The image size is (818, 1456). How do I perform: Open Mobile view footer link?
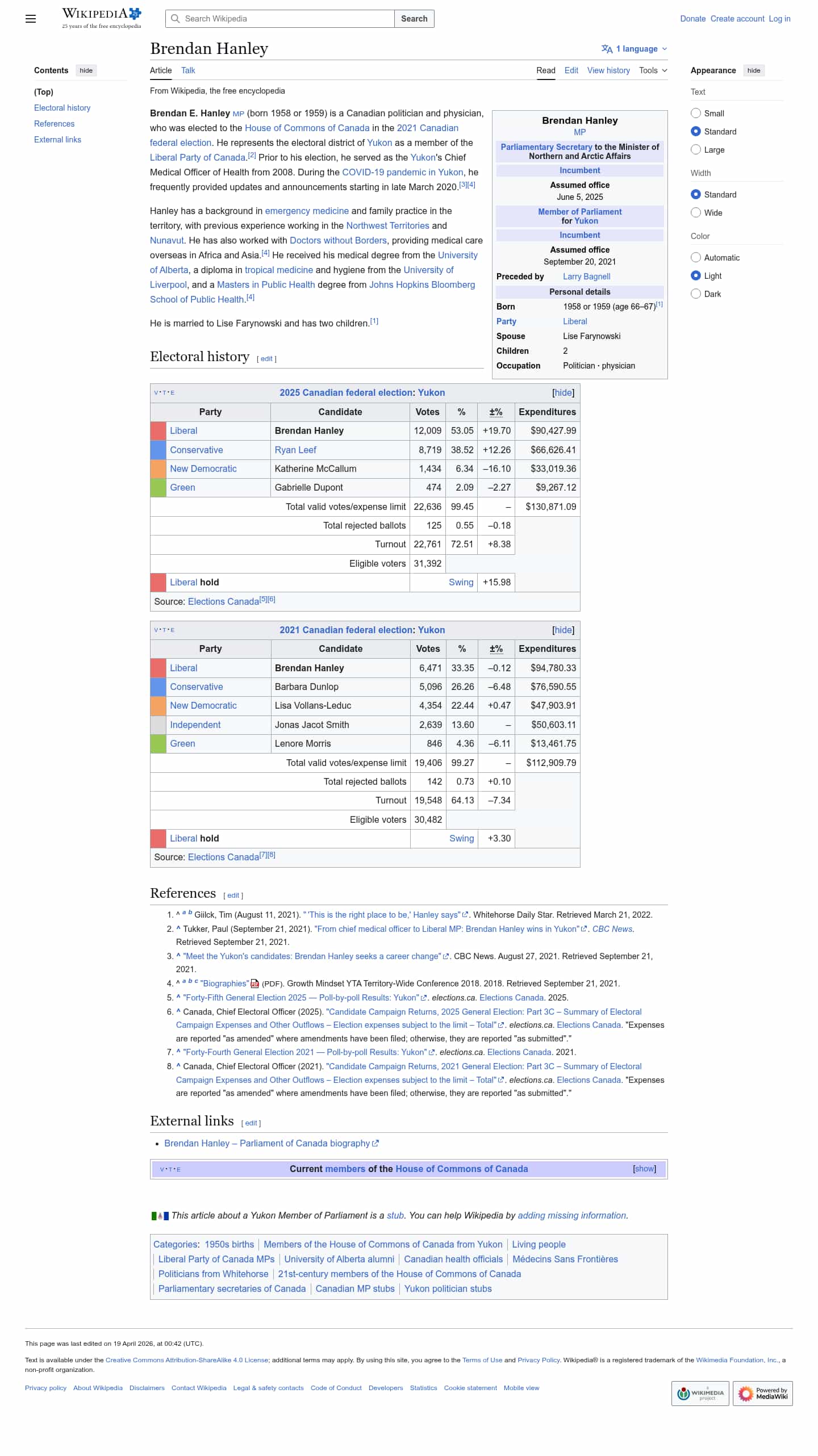(521, 1388)
